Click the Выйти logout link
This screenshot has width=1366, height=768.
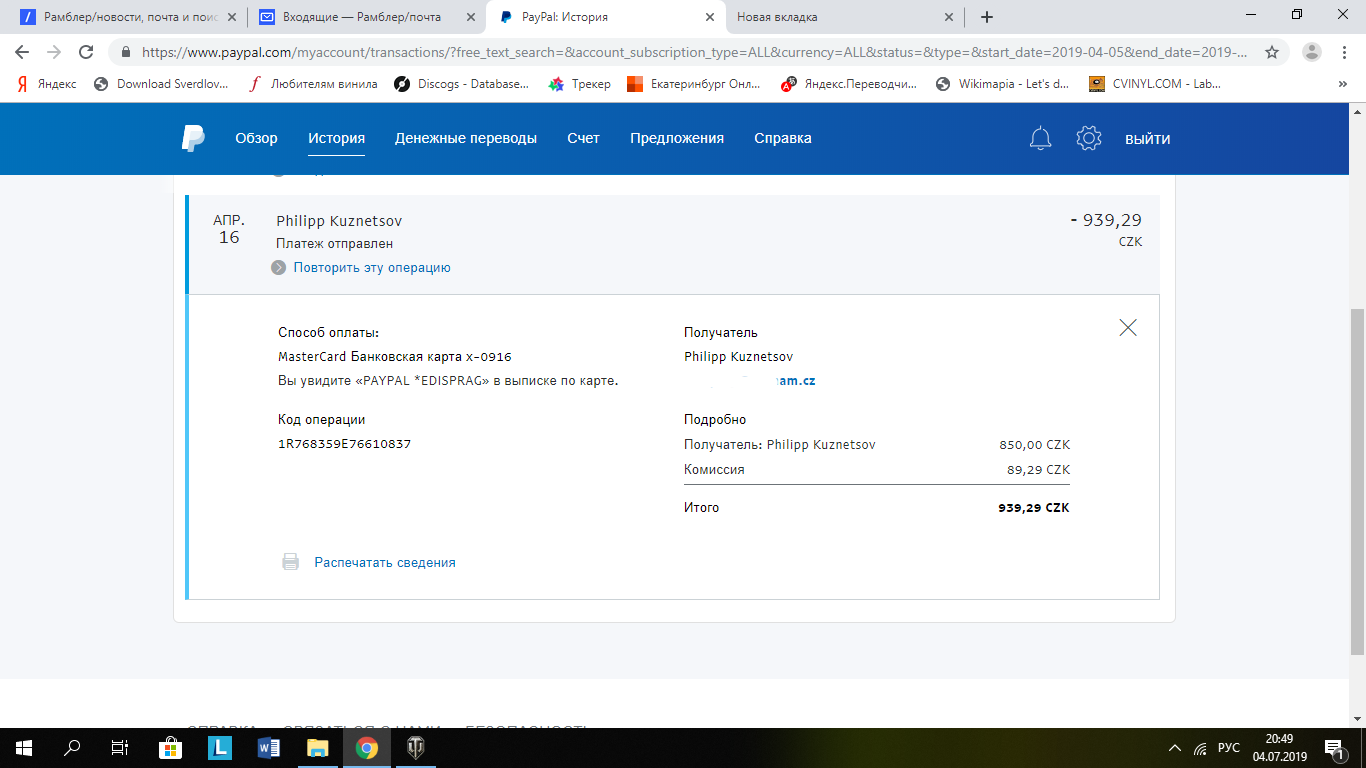[x=1147, y=138]
